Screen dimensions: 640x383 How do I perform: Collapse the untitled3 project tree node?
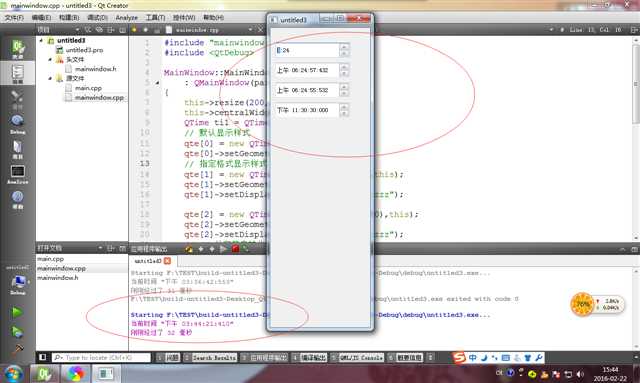coord(41,40)
